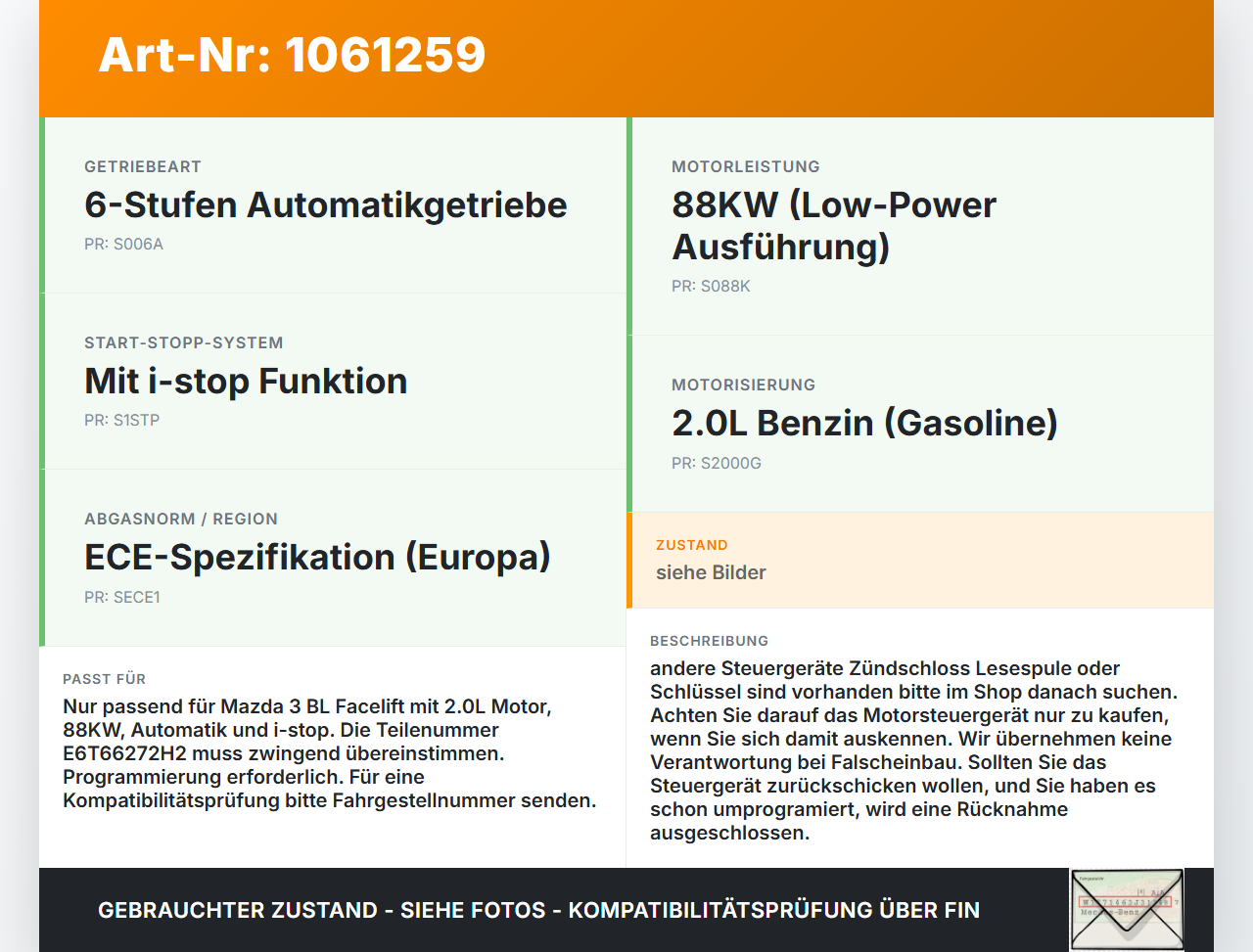1253x952 pixels.
Task: Click the description paragraph about Steuergeräte
Action: [913, 750]
